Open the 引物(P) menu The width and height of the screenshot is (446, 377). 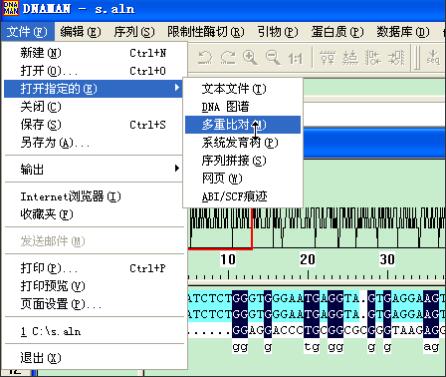click(x=277, y=32)
